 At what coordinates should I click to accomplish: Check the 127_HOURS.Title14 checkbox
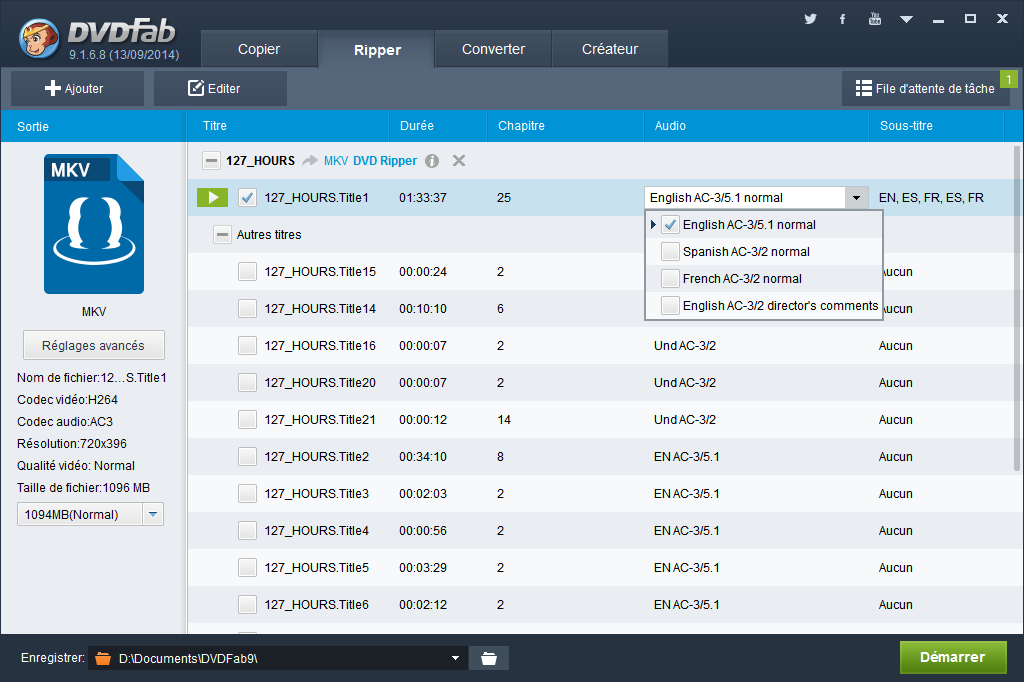pyautogui.click(x=247, y=308)
